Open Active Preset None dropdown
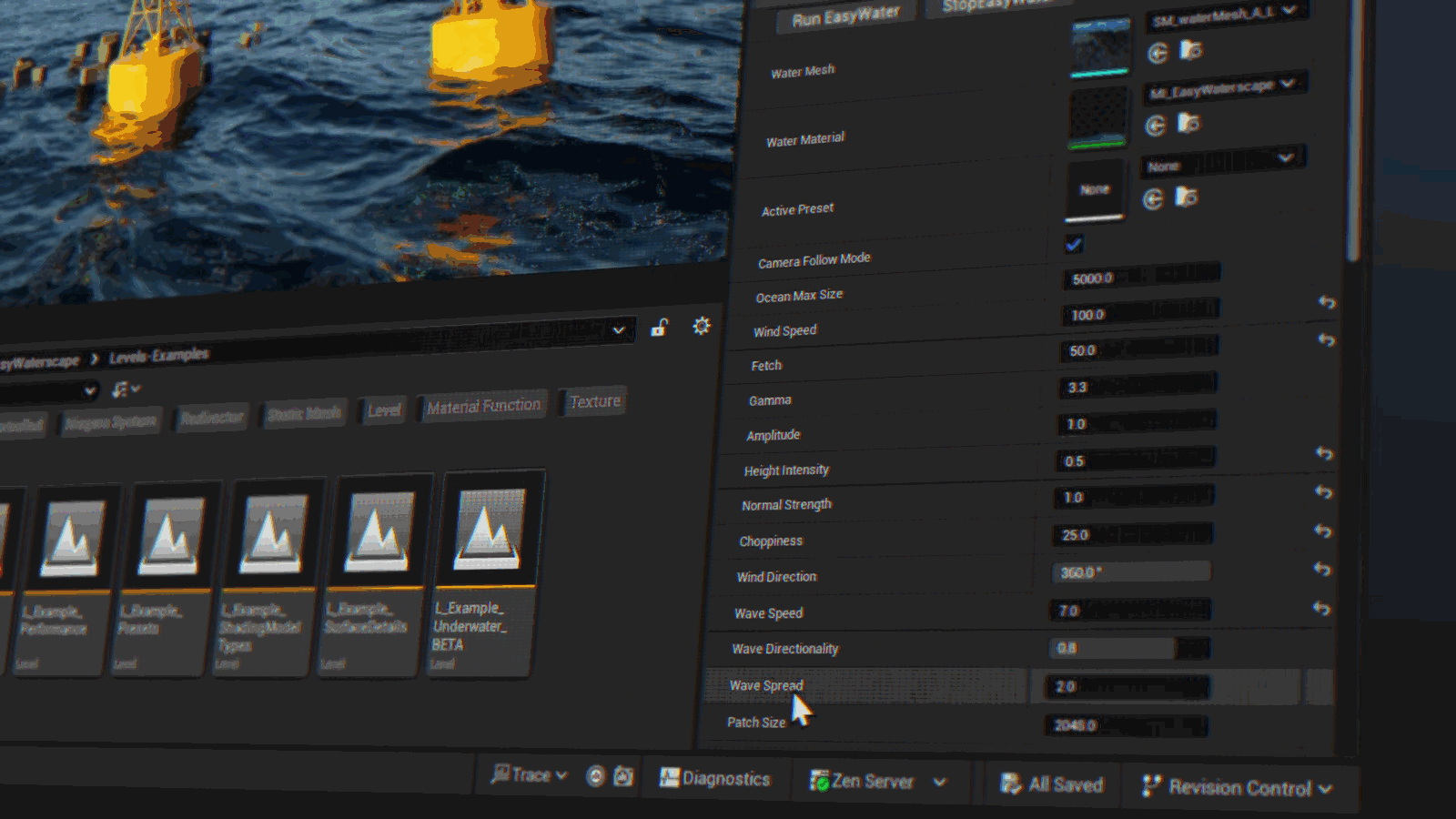Viewport: 1456px width, 819px height. 1221,162
